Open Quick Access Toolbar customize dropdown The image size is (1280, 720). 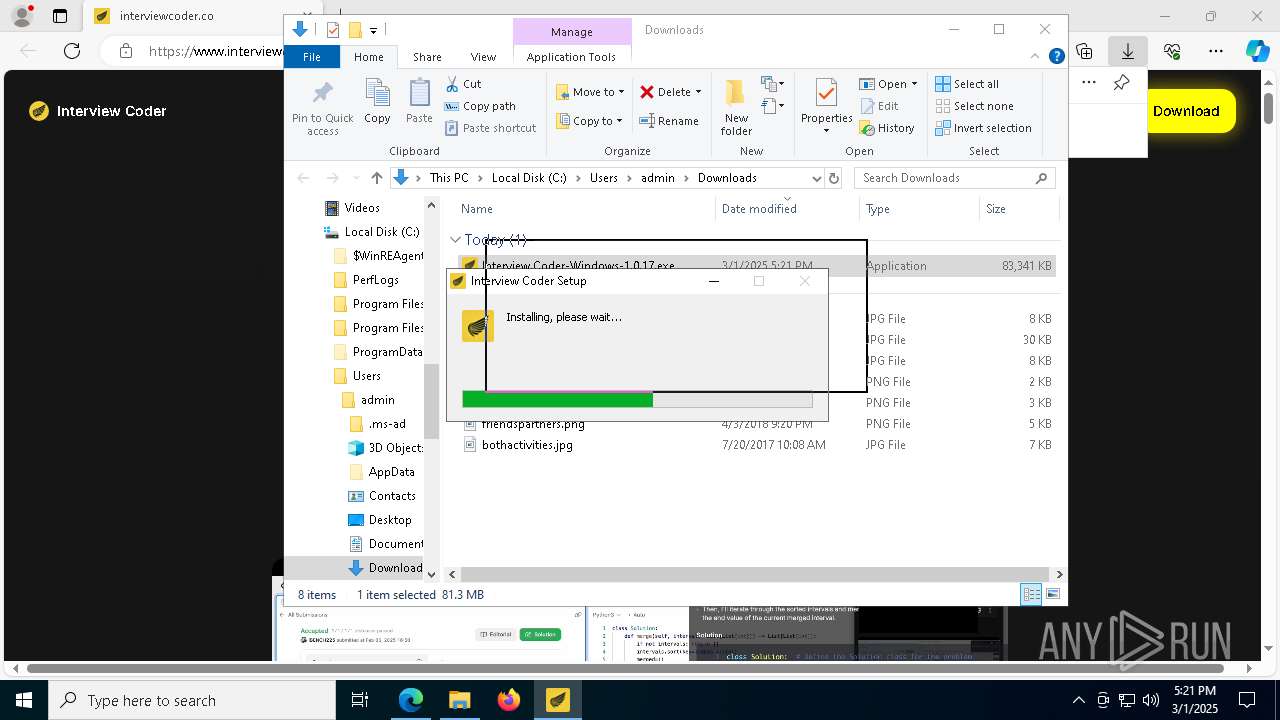(x=373, y=30)
